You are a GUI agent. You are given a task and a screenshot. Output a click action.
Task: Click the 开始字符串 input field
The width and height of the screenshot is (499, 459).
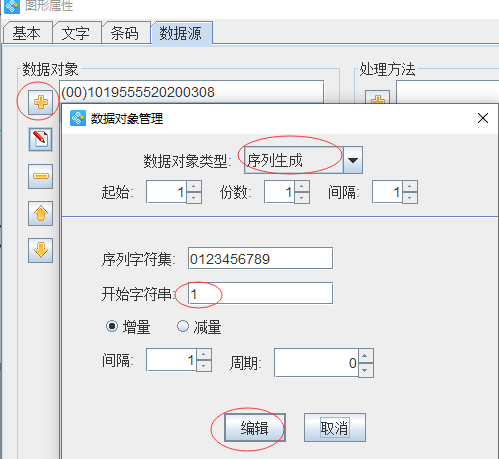[x=260, y=293]
